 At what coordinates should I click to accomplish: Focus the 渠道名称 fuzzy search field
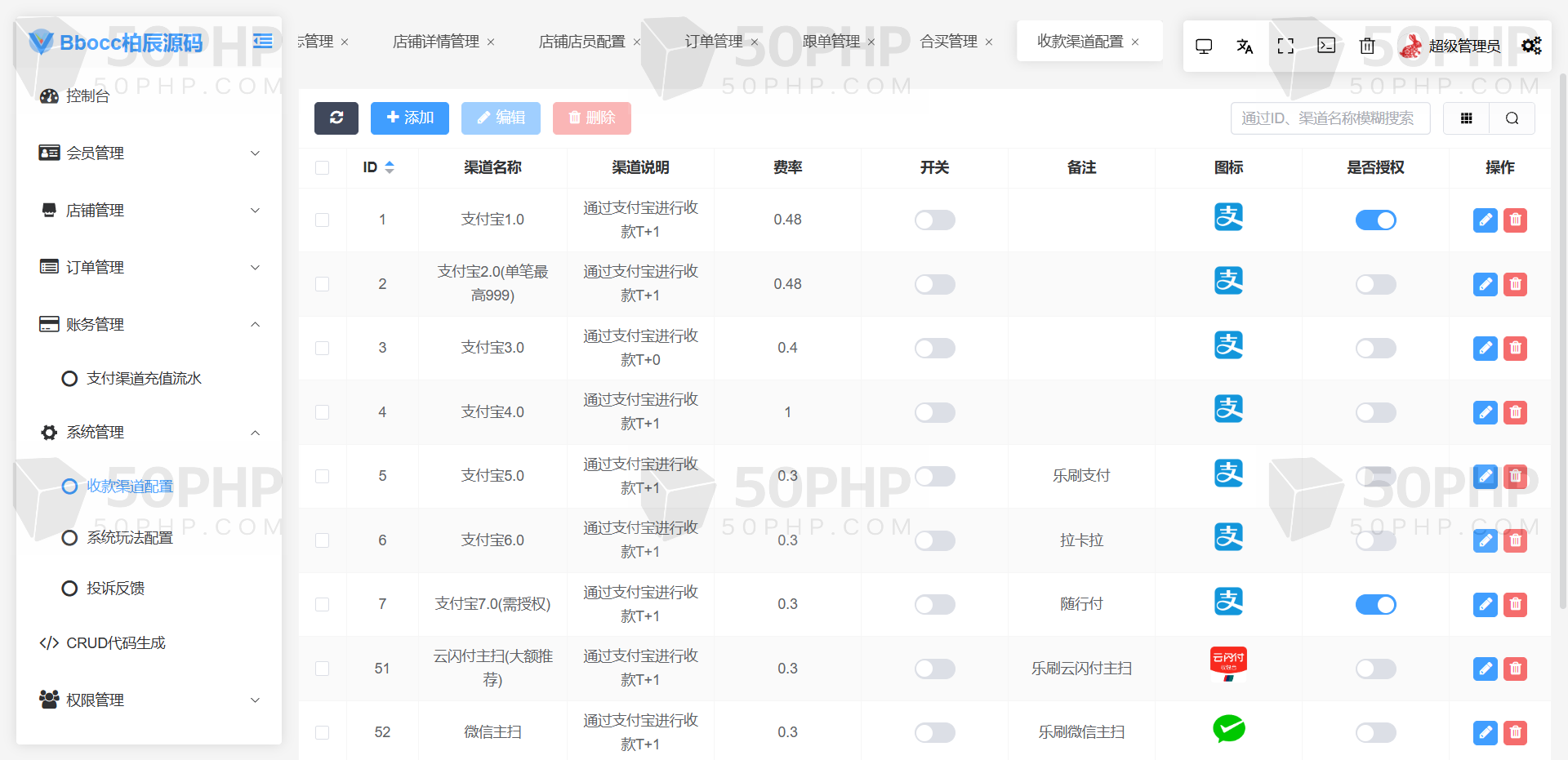coord(1330,118)
